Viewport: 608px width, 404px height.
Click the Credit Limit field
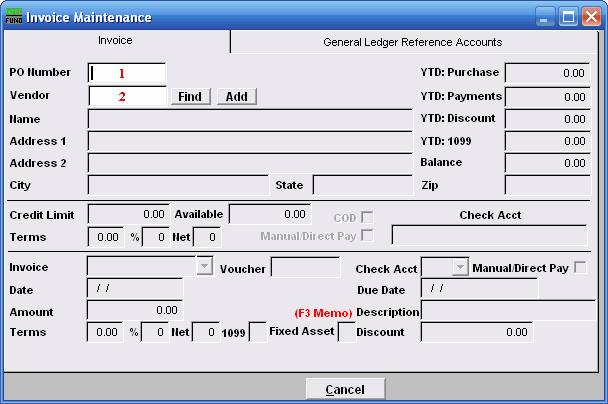(129, 214)
